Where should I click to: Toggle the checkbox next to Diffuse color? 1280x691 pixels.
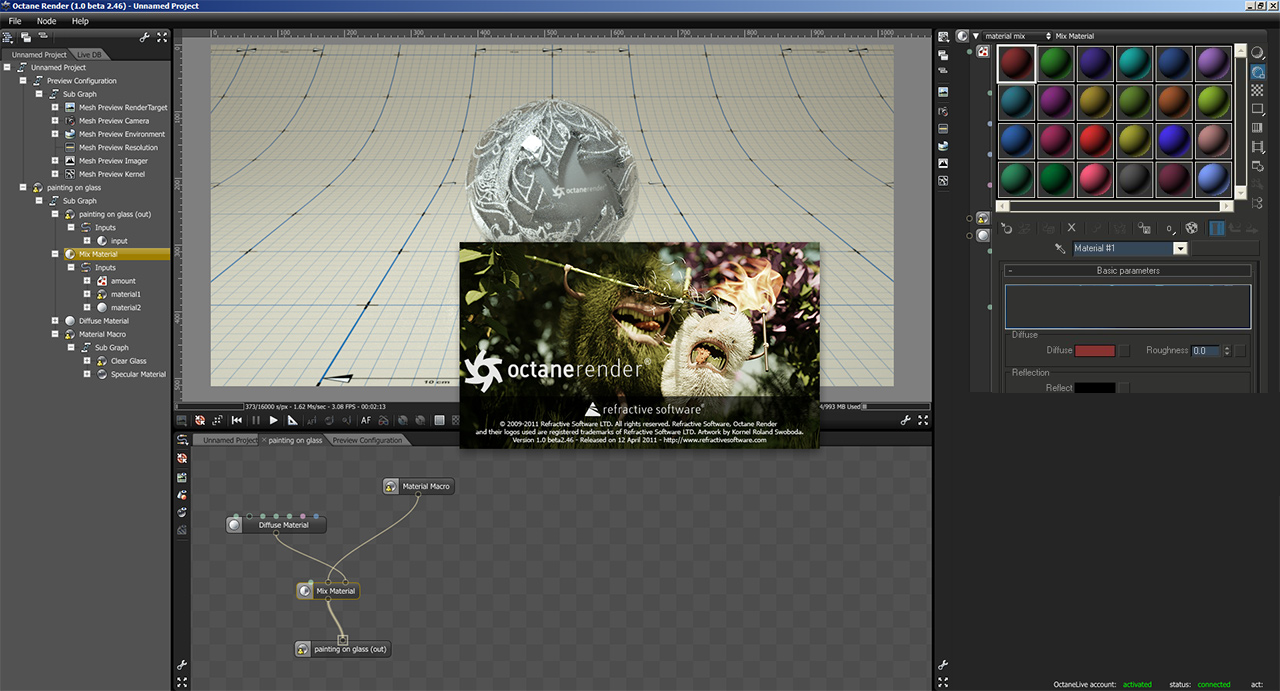[1124, 351]
